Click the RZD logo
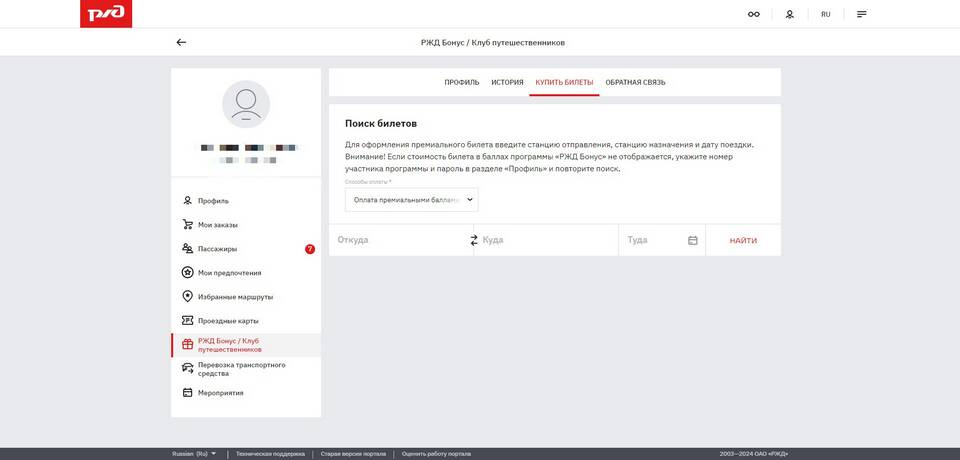960x460 pixels. click(x=106, y=13)
